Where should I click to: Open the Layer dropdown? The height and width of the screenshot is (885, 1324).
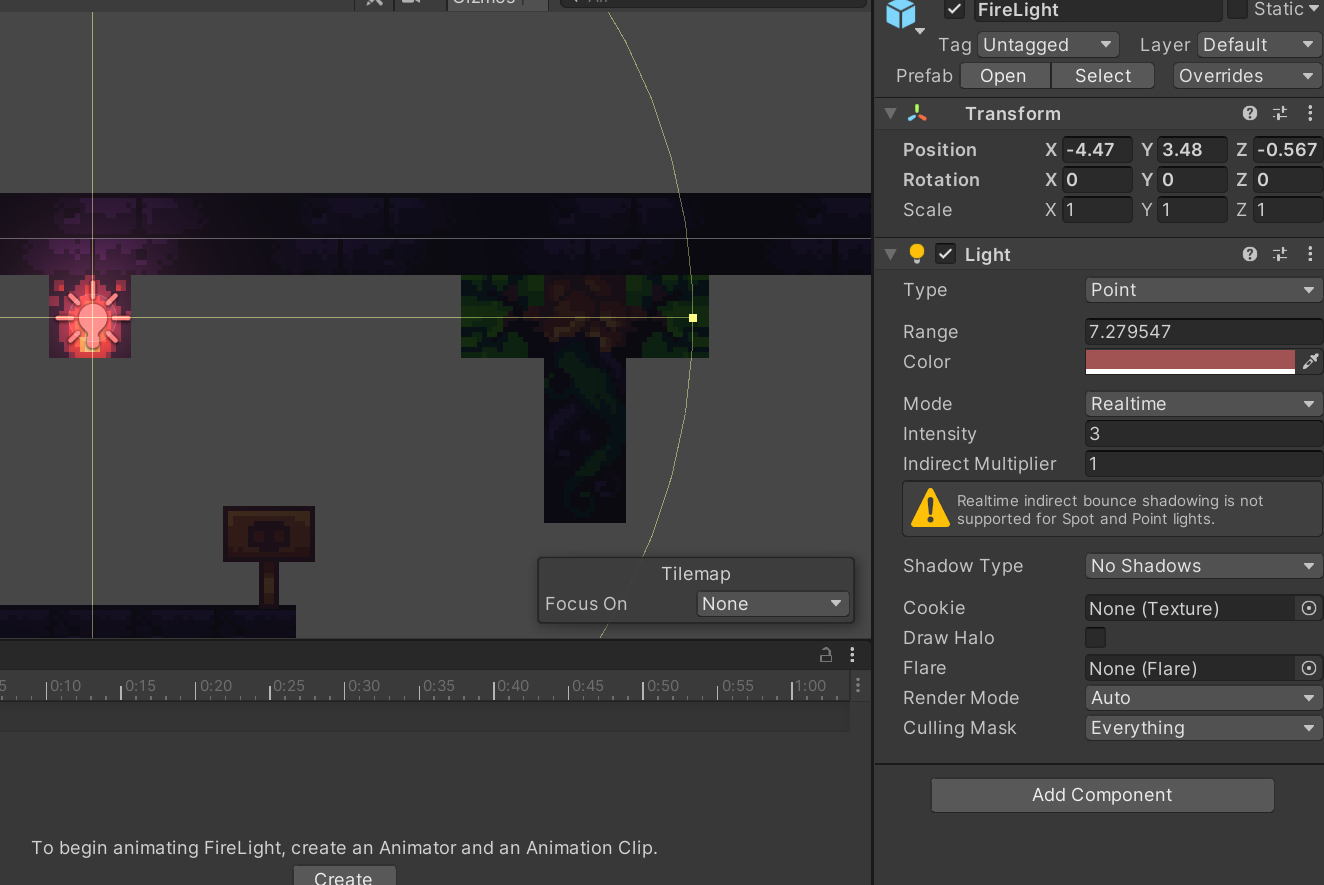pyautogui.click(x=1260, y=45)
